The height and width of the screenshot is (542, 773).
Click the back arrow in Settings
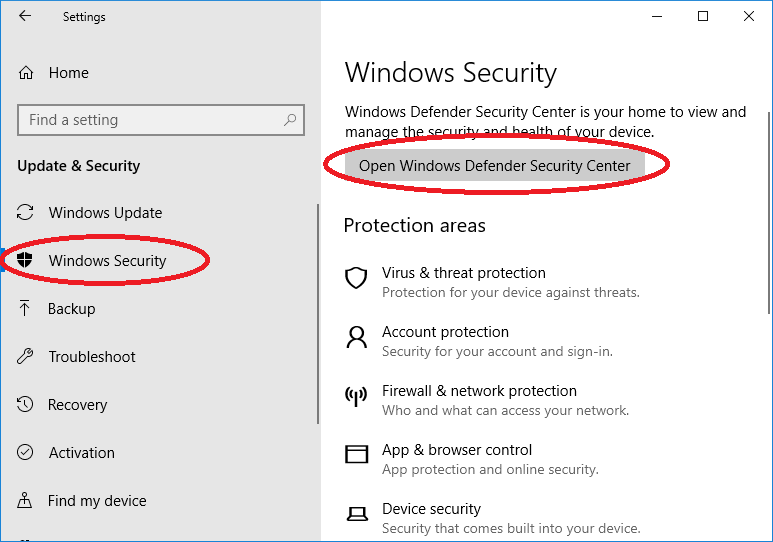(25, 16)
